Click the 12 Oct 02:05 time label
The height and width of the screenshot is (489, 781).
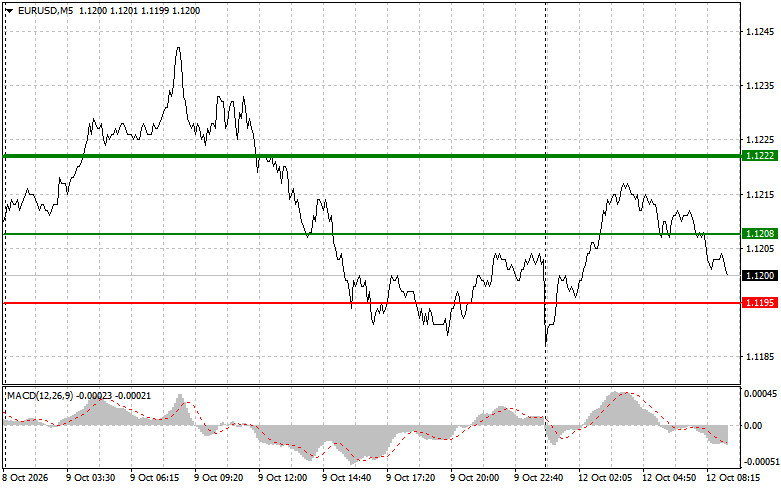pos(605,478)
